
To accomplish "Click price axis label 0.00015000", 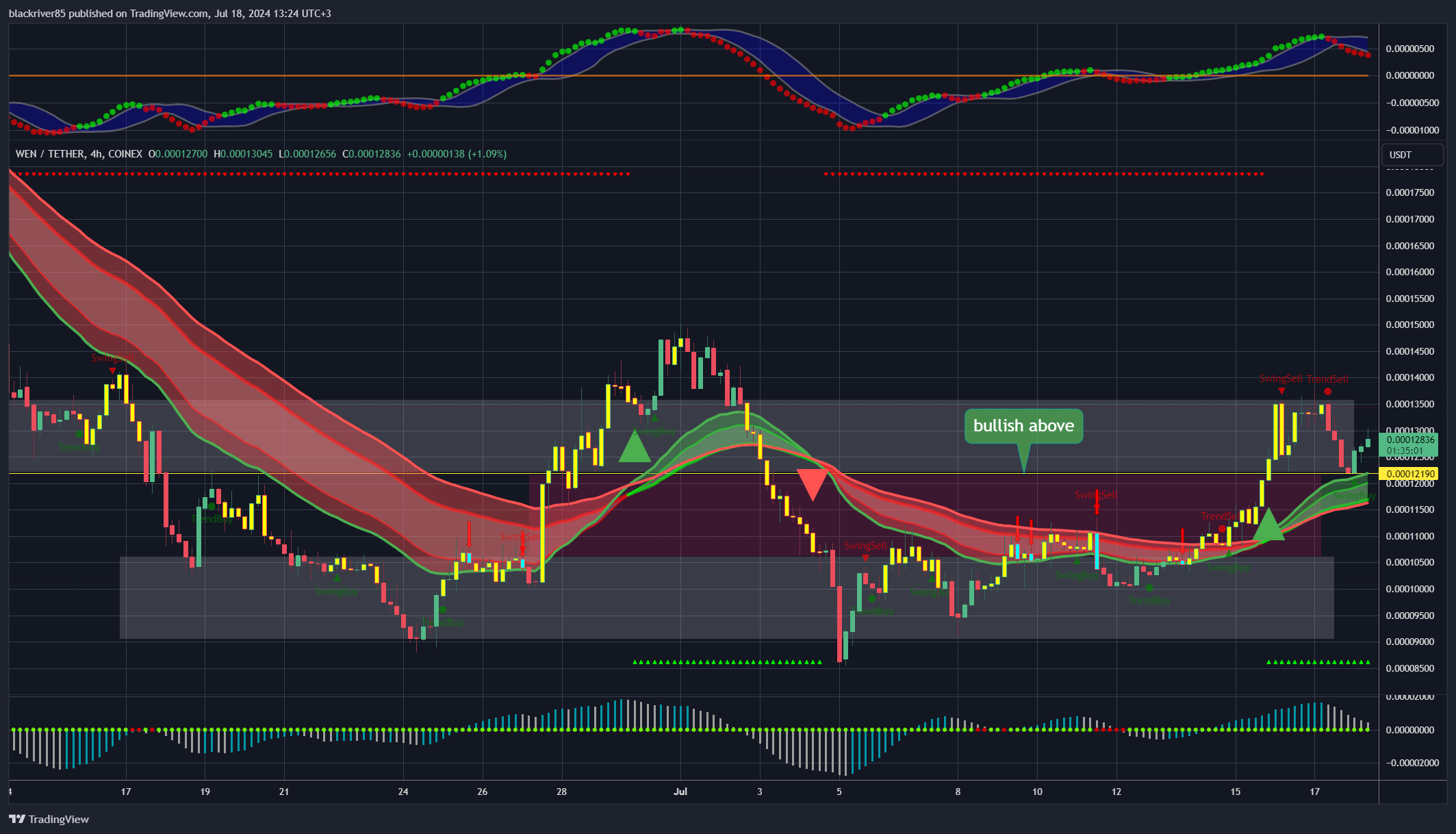I will point(1409,325).
